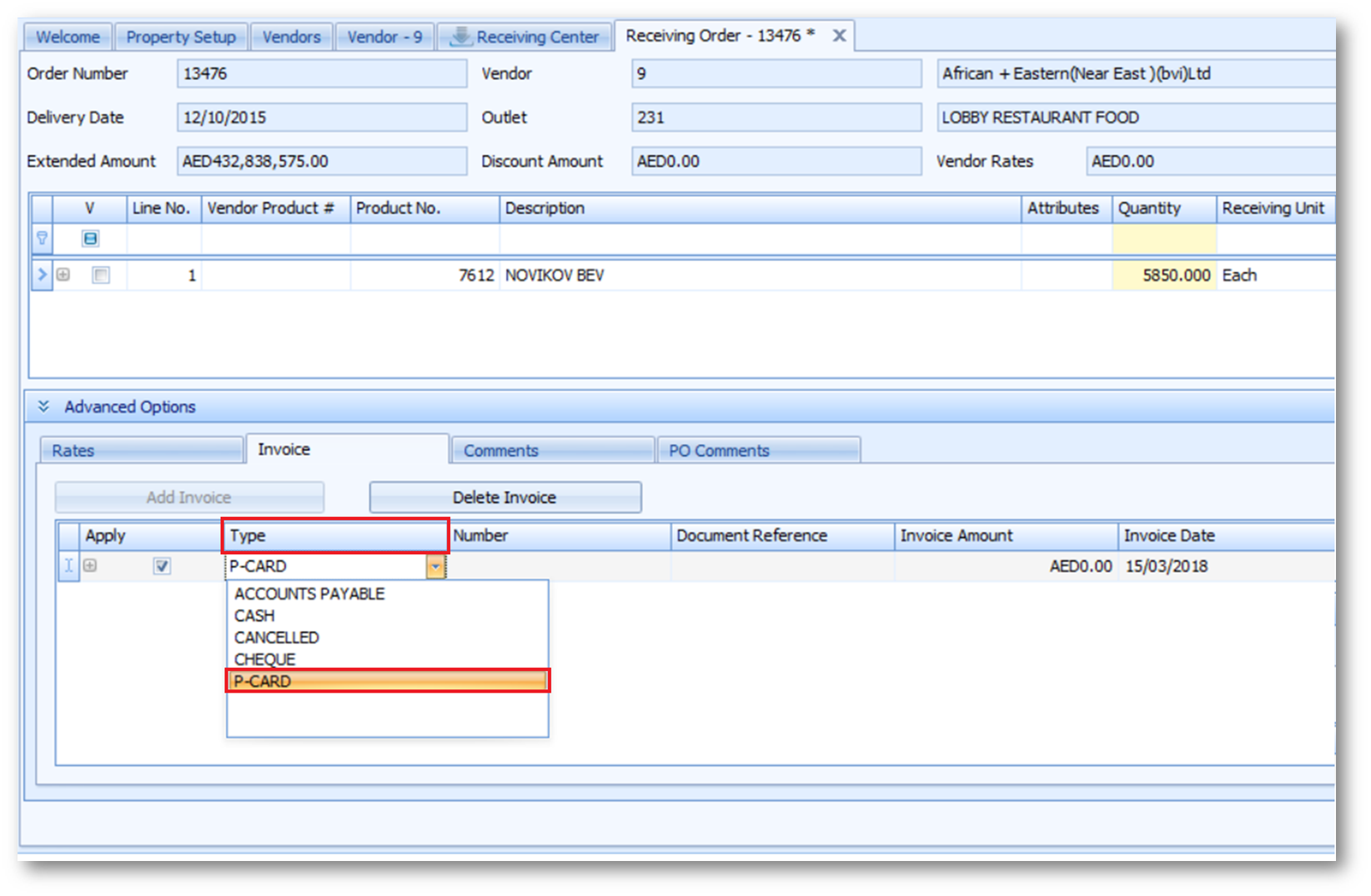Click the filter funnel icon in grid
The image size is (1371, 896).
[x=42, y=238]
